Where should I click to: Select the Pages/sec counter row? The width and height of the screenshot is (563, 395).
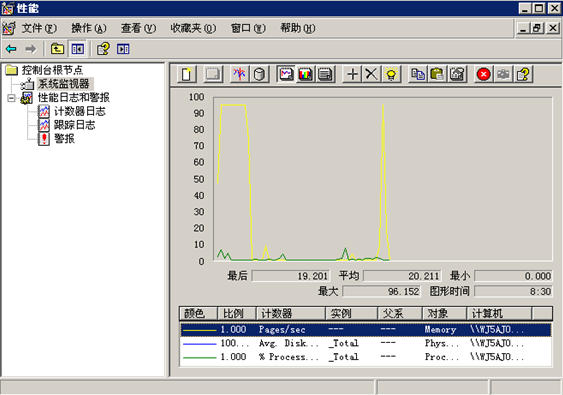pos(366,330)
